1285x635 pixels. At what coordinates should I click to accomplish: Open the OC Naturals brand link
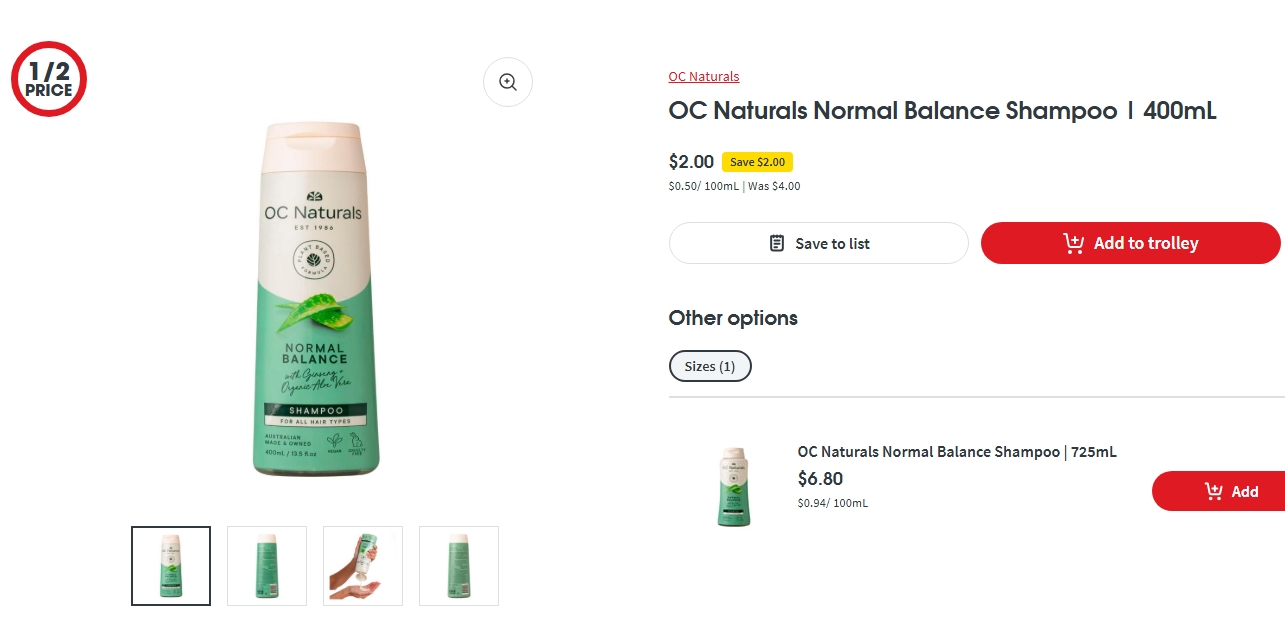coord(704,76)
